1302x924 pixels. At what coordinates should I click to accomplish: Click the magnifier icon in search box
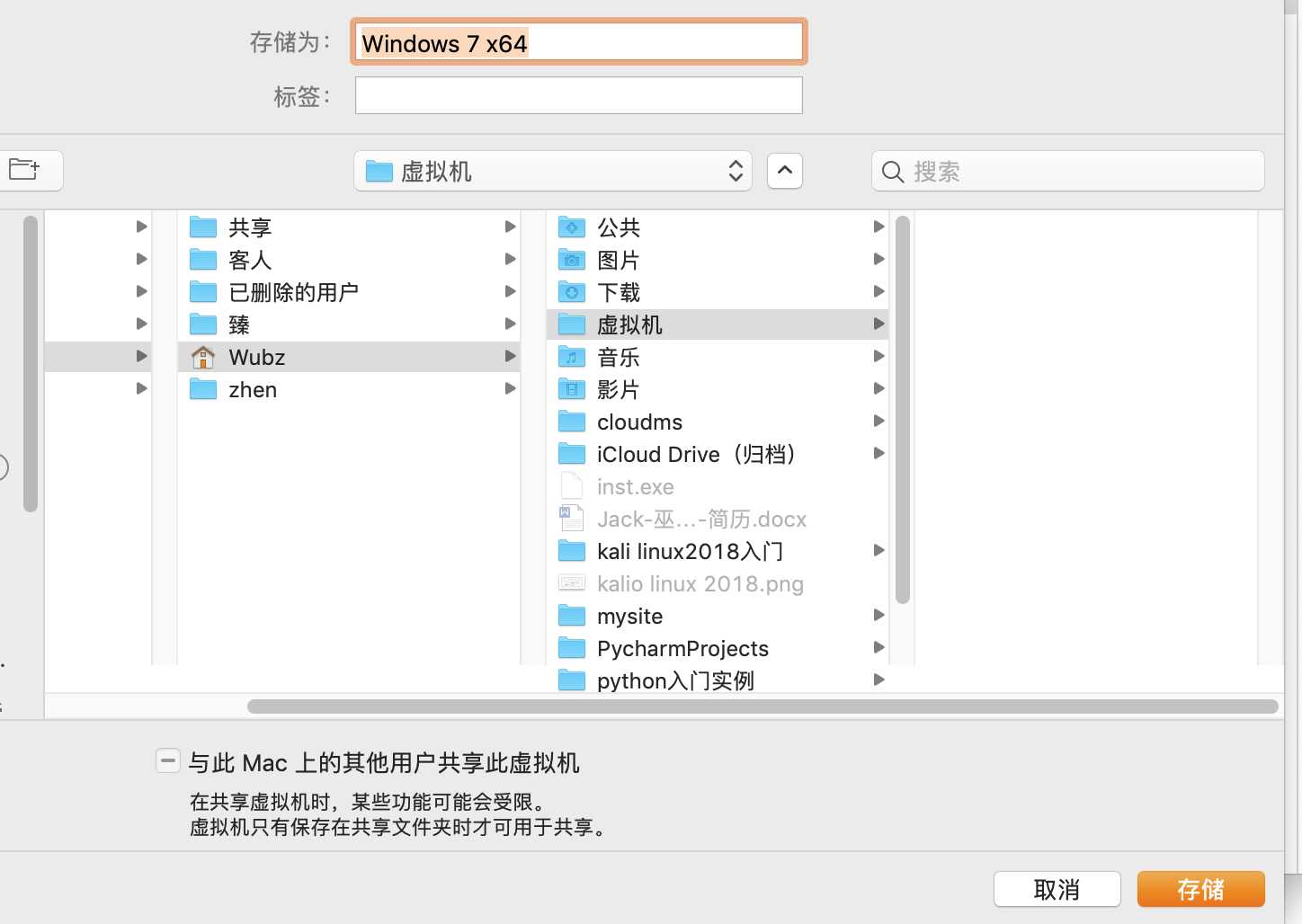892,172
